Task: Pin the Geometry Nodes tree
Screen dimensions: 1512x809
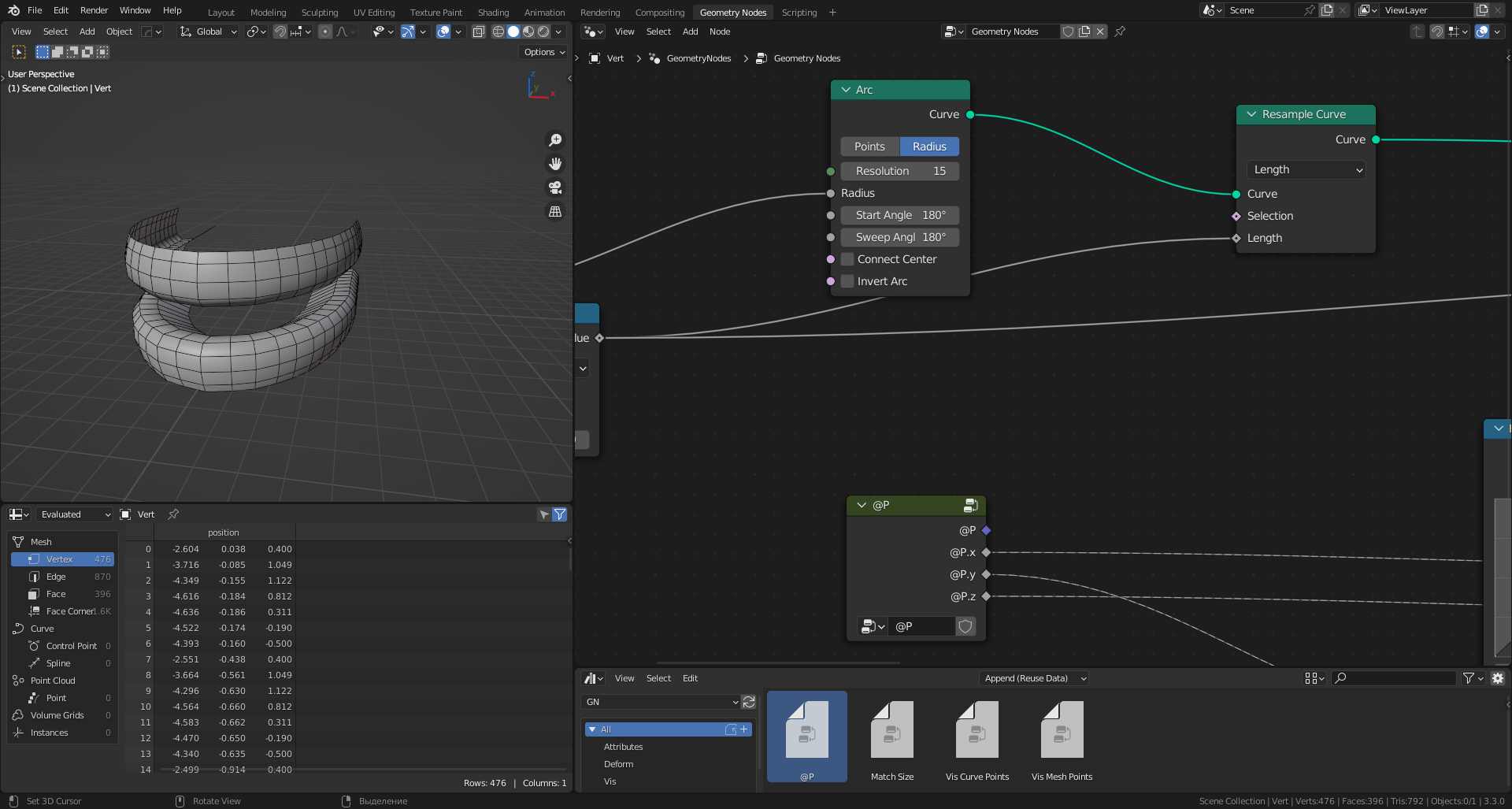Action: [x=1120, y=32]
